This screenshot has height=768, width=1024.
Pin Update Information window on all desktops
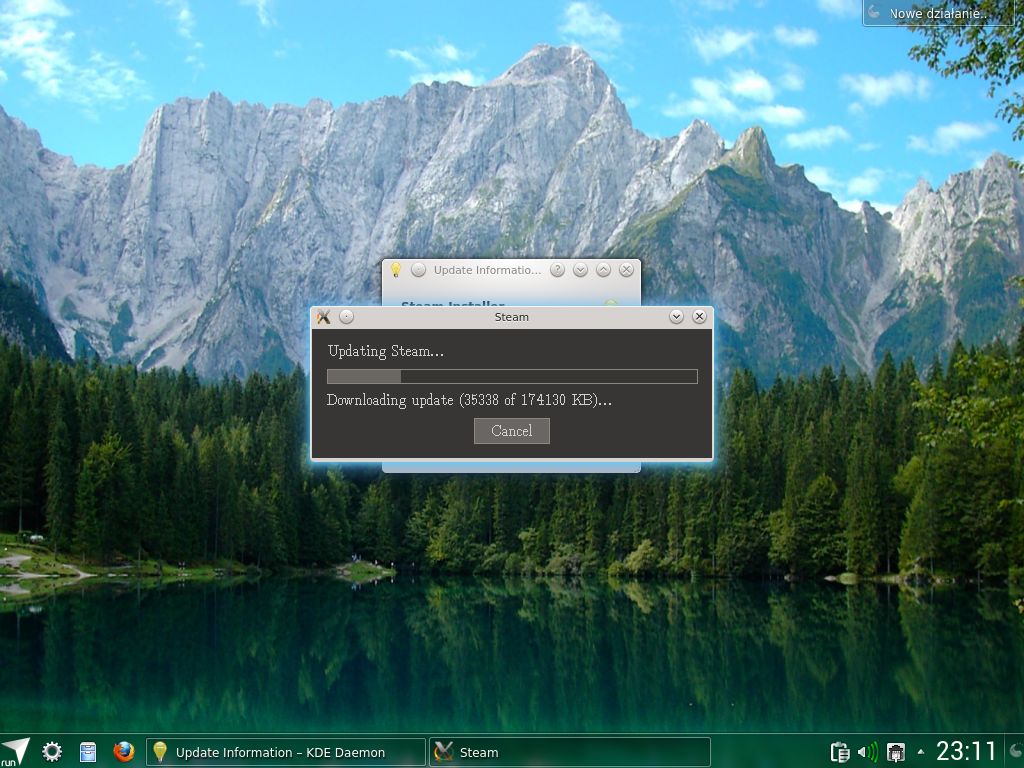pos(419,270)
